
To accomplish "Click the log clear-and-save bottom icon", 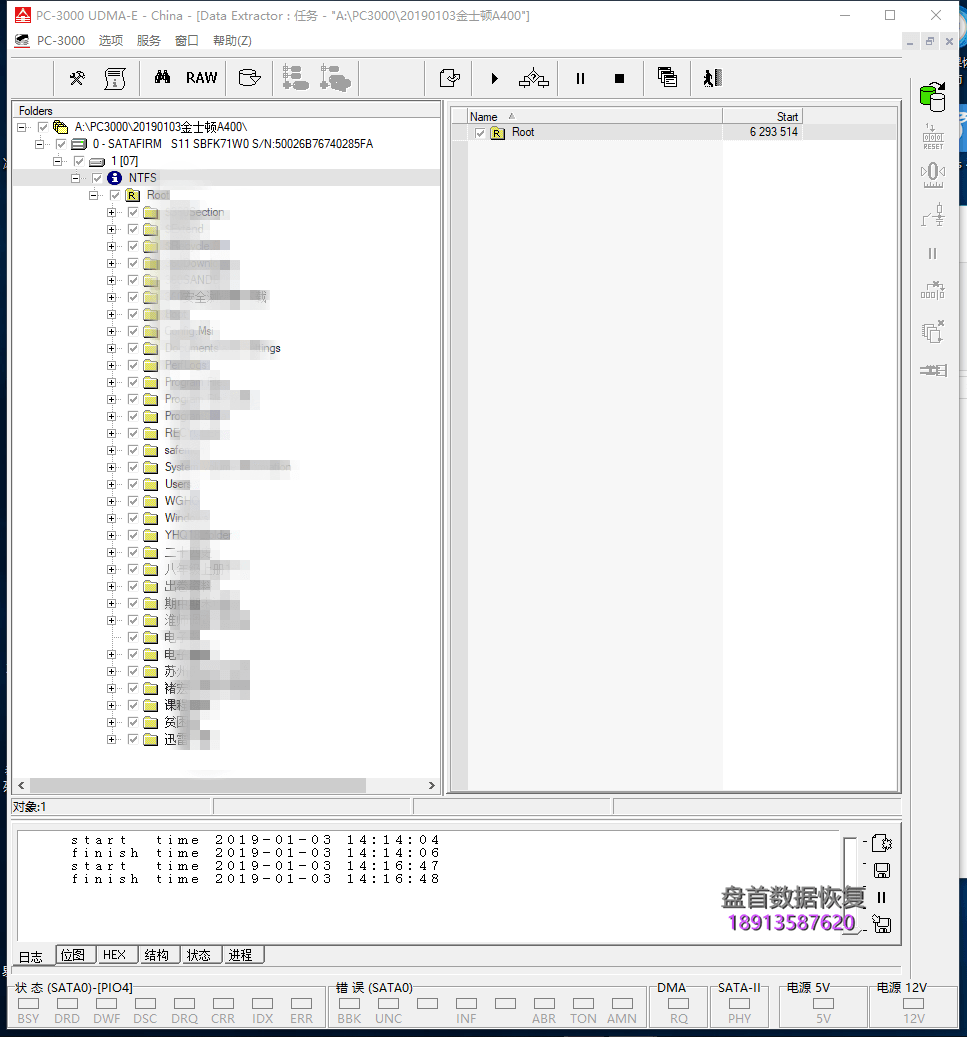I will click(882, 924).
